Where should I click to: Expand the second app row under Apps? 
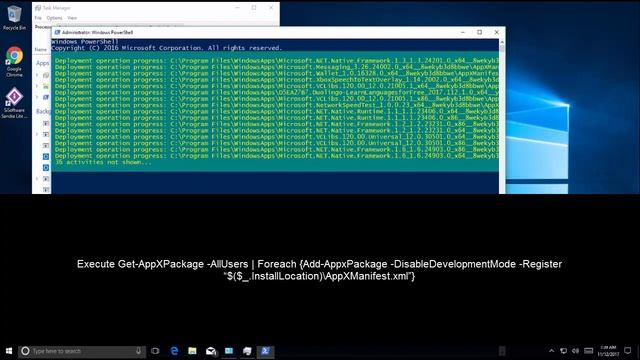point(37,86)
